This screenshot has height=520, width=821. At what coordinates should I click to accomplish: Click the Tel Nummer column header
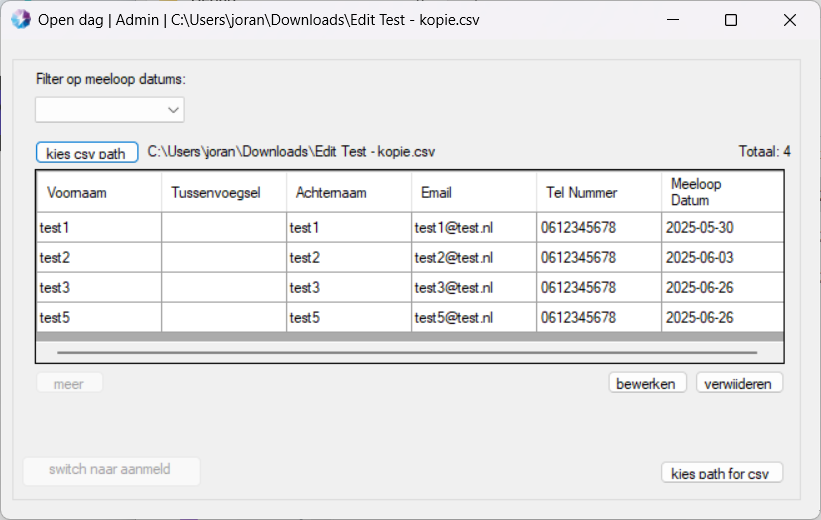(598, 192)
